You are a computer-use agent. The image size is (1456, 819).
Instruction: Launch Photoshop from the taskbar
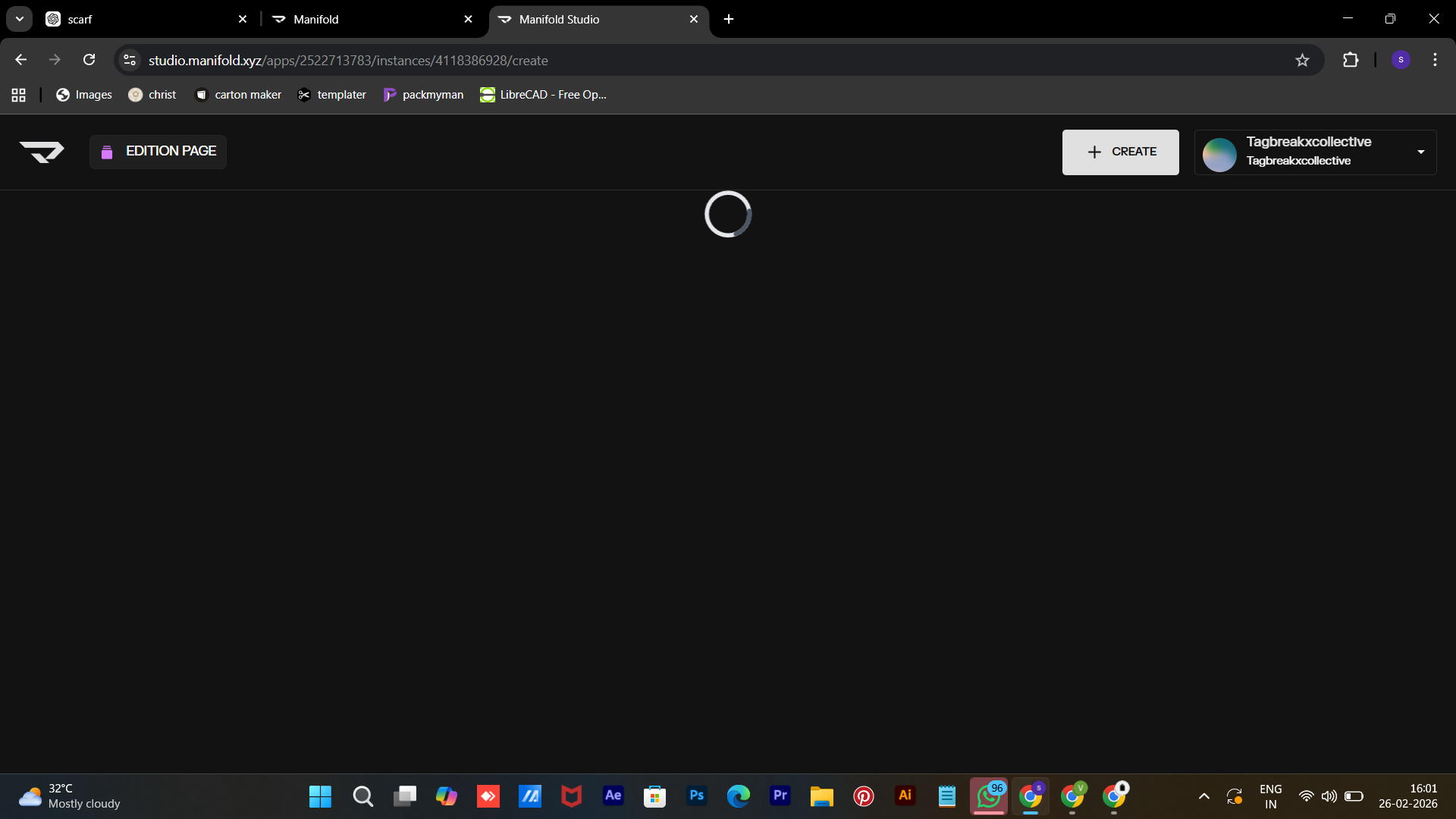coord(696,795)
